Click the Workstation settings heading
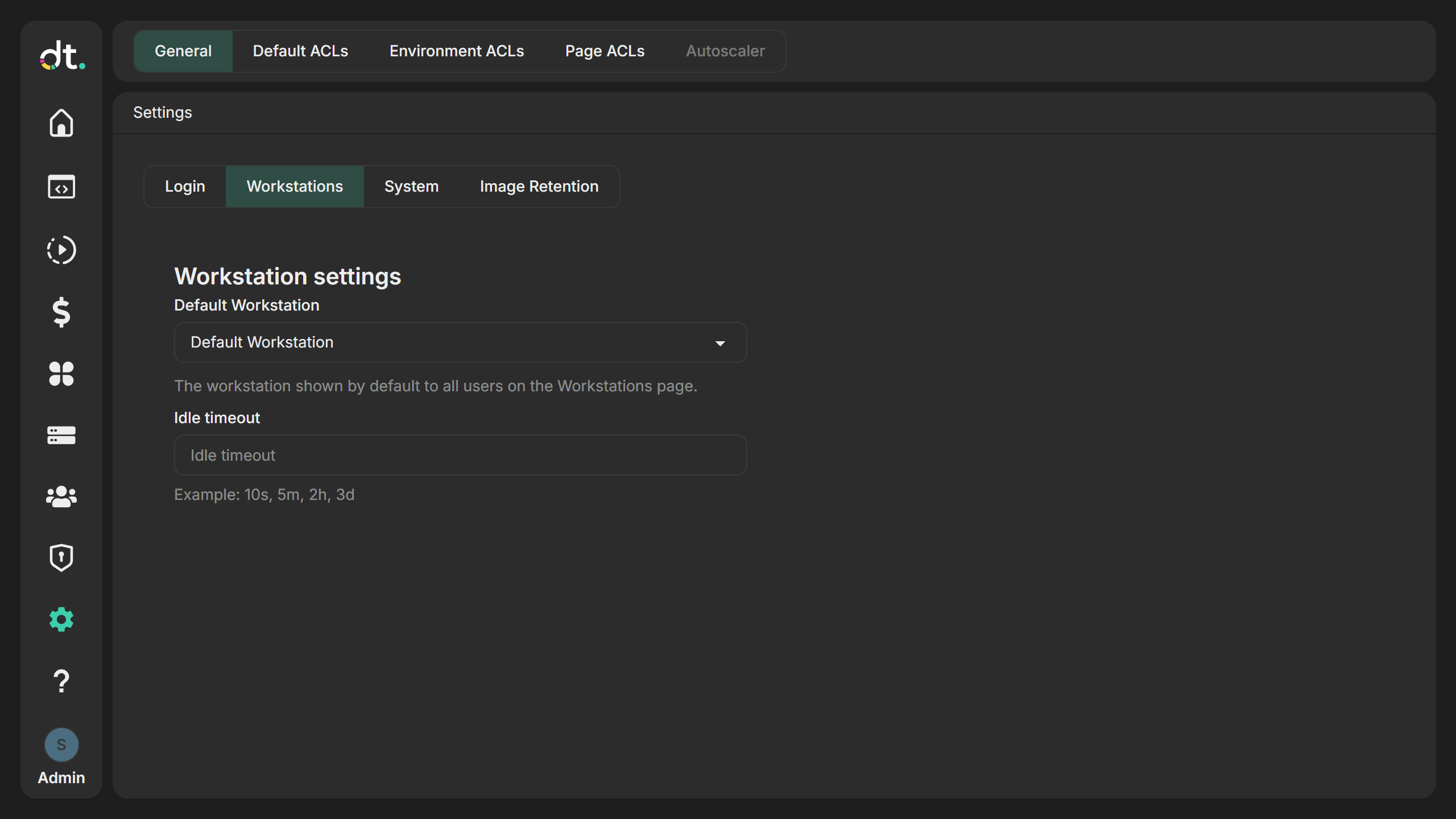 tap(288, 276)
